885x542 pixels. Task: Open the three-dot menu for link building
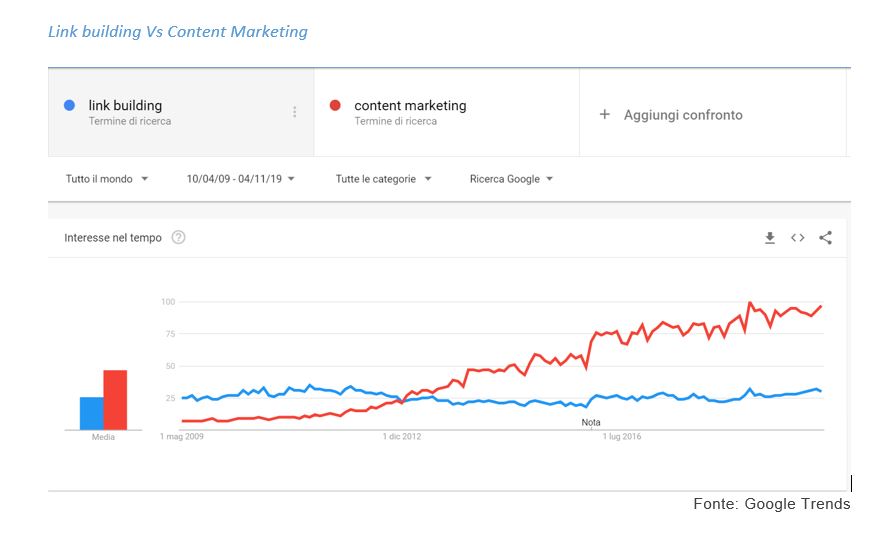click(294, 112)
